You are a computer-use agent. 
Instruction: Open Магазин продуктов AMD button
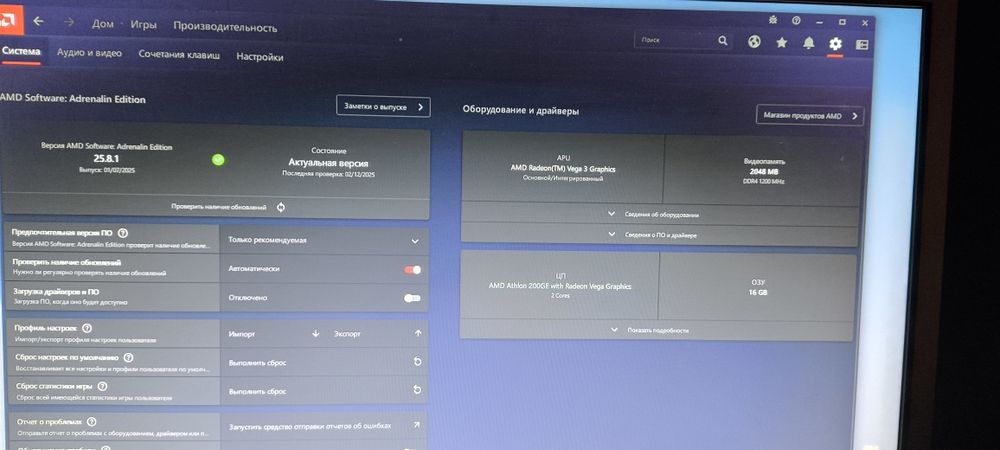coord(810,116)
